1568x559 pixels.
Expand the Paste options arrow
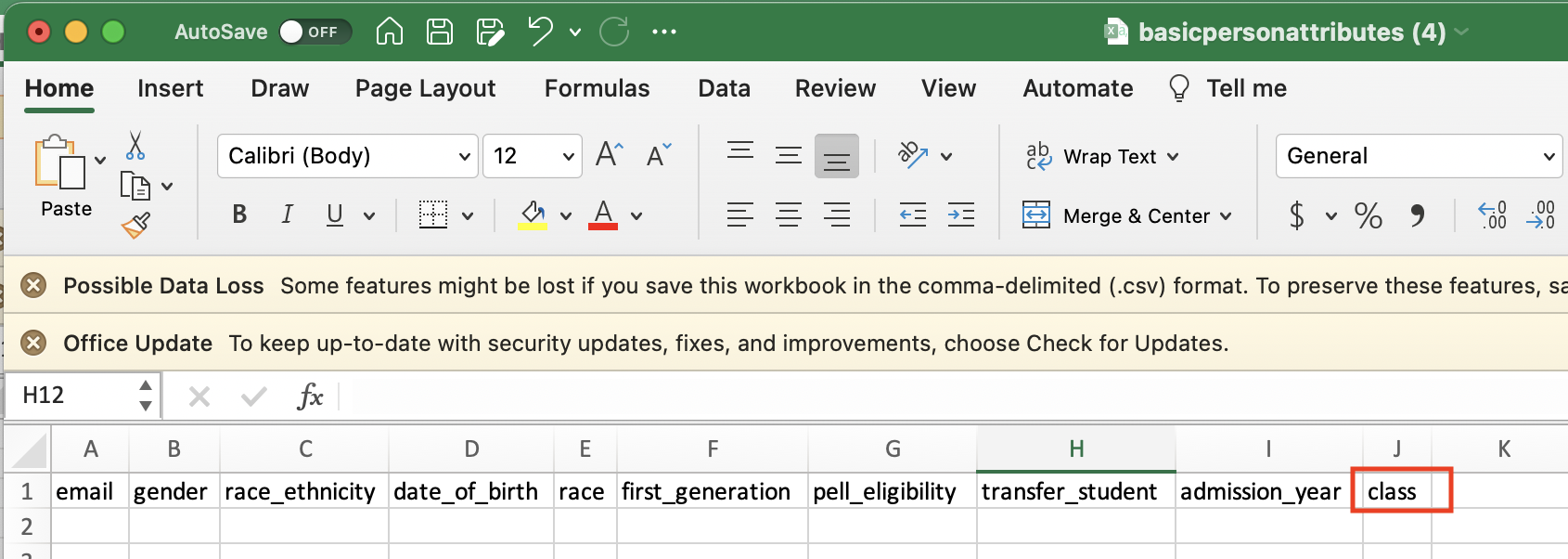100,160
